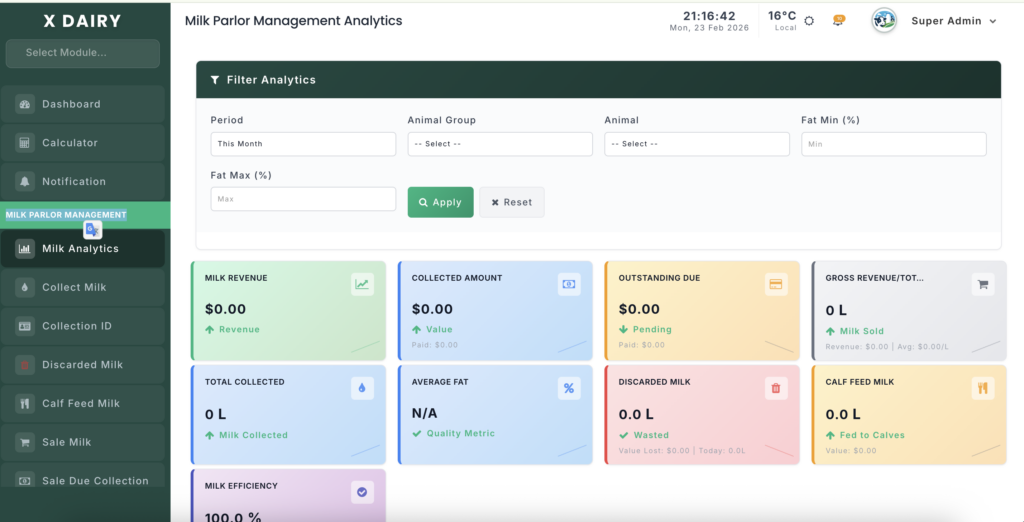Expand the Animal Group select dropdown
The height and width of the screenshot is (522, 1024).
500,144
